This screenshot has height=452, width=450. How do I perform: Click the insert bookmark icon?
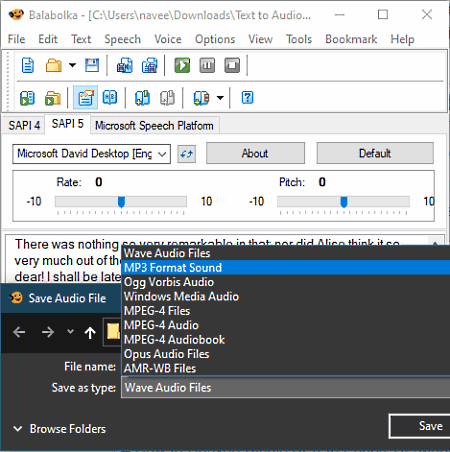(x=142, y=98)
